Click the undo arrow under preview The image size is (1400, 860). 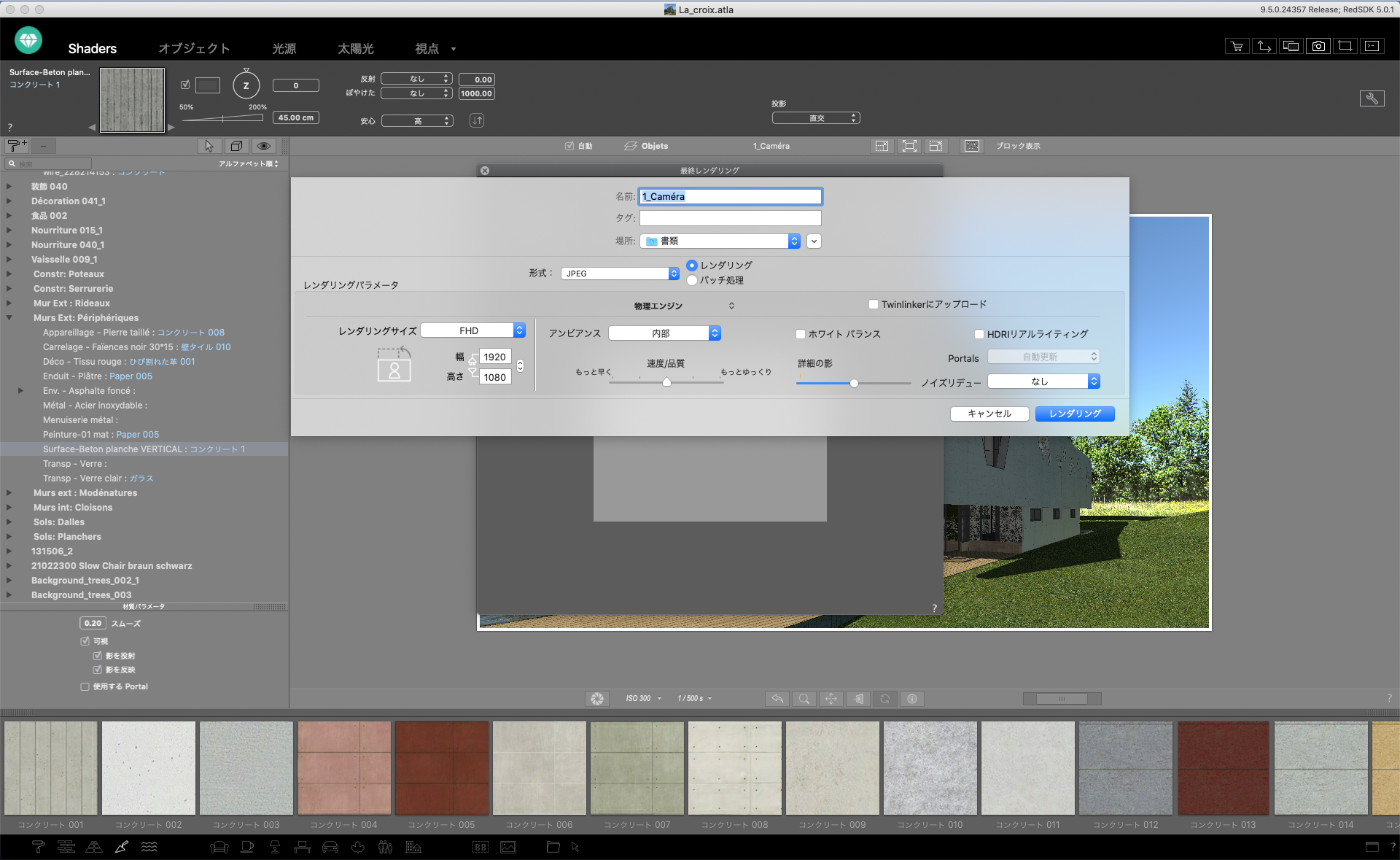(777, 699)
